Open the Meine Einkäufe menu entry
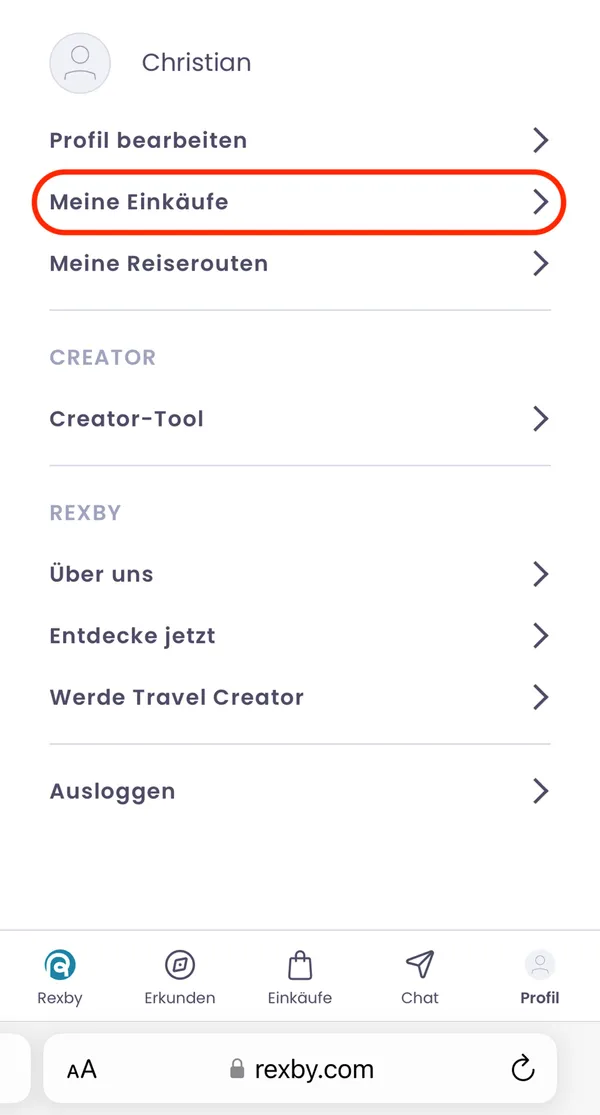Viewport: 600px width, 1115px height. pos(139,202)
